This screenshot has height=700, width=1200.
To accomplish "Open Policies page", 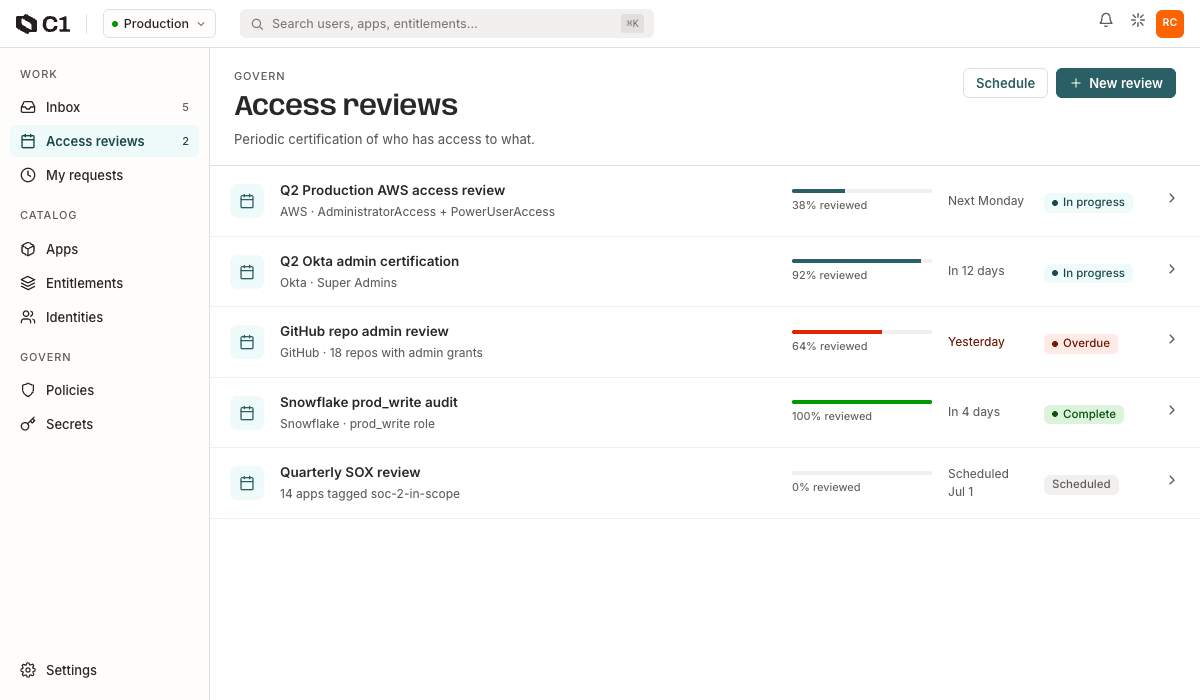I will point(104,390).
